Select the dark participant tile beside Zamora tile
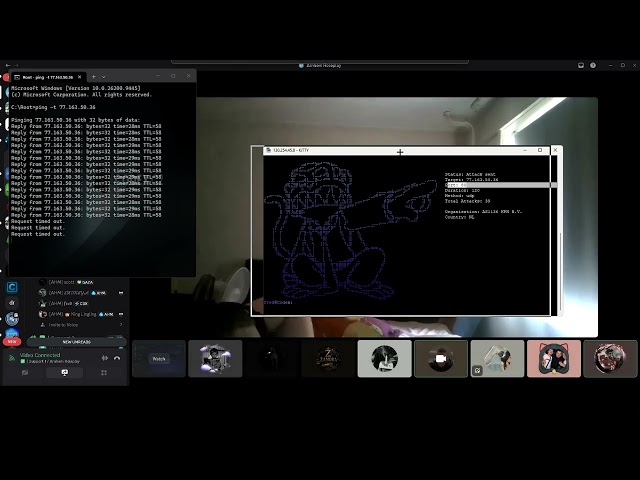Screen dimensions: 640x480 272,359
